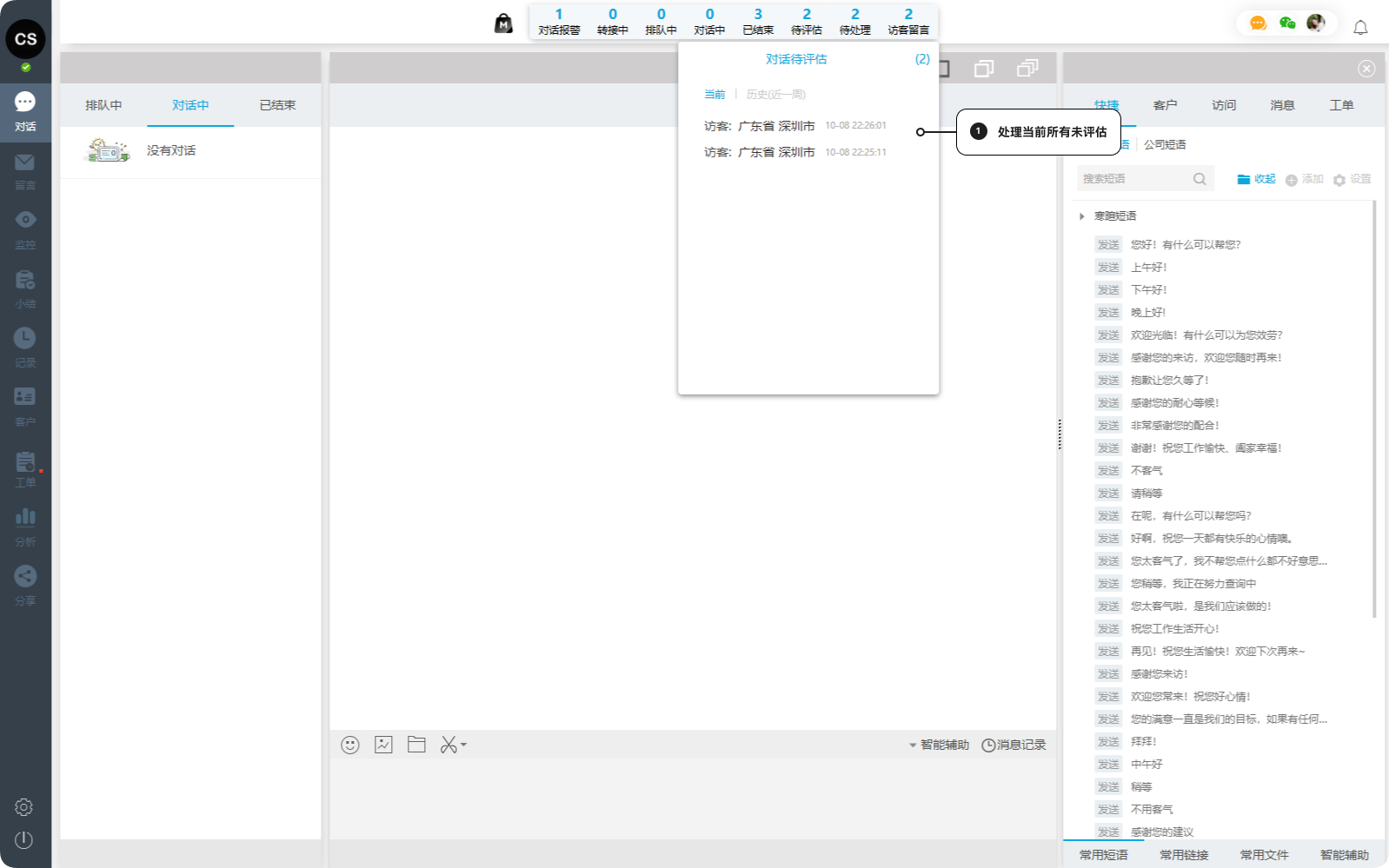The height and width of the screenshot is (868, 1389).
Task: Click the scissors screenshot tool
Action: coord(448,745)
